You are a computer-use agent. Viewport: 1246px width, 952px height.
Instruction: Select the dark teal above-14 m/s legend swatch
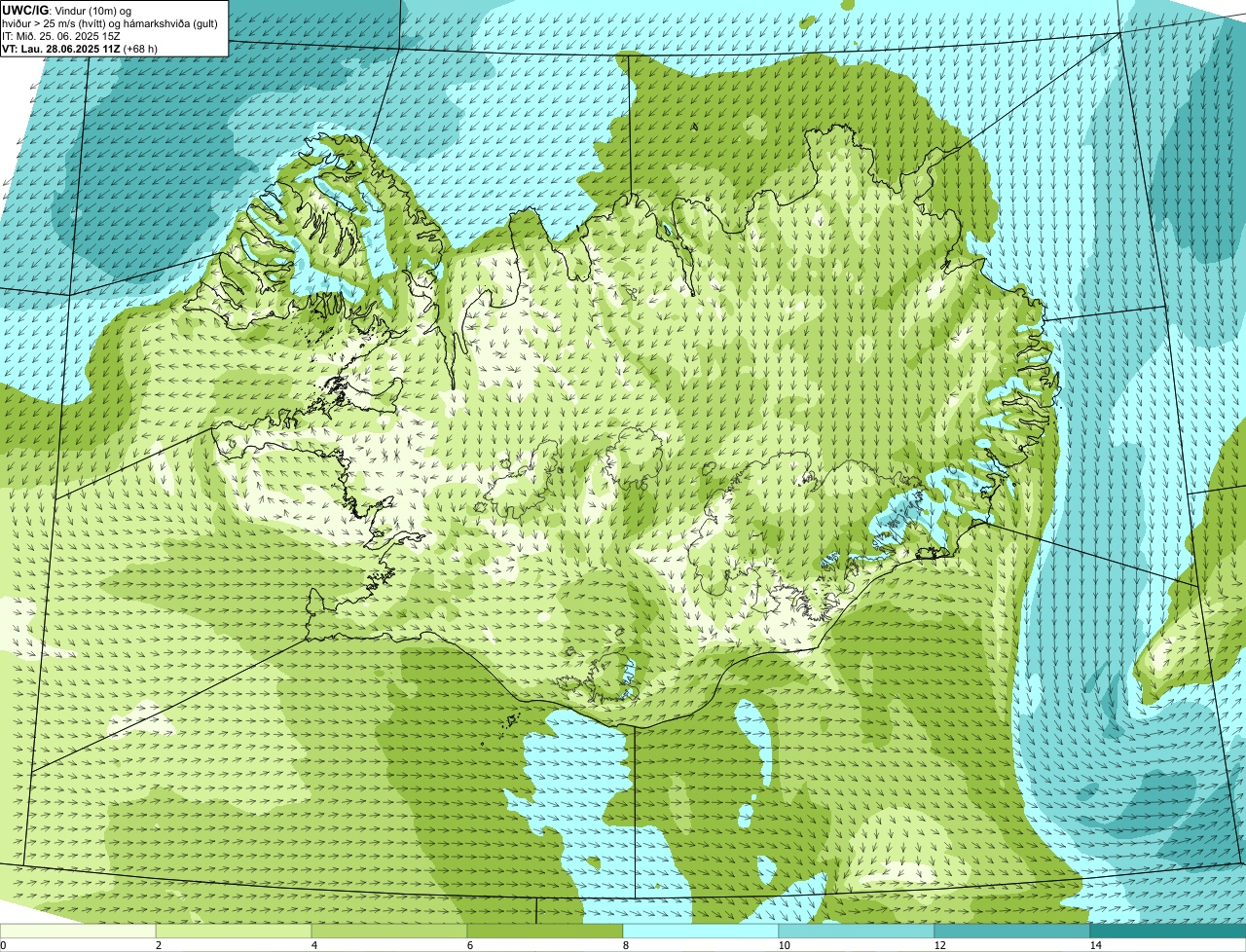(x=1168, y=932)
